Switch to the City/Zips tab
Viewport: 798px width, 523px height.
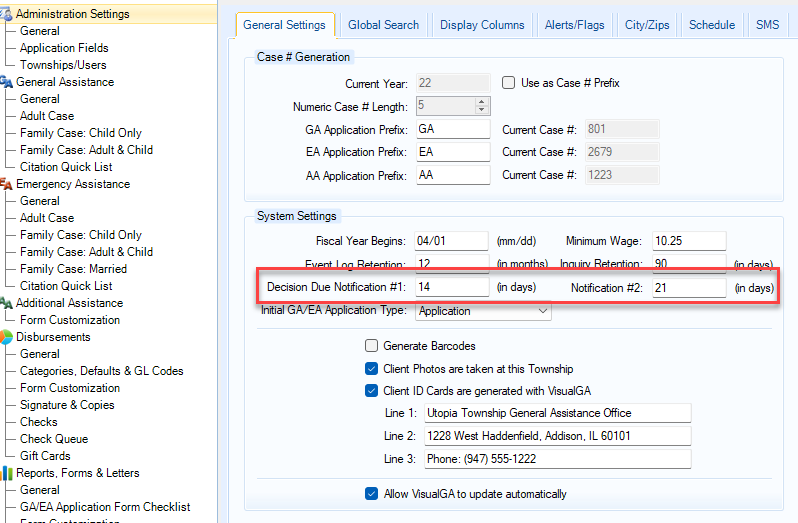(x=647, y=25)
